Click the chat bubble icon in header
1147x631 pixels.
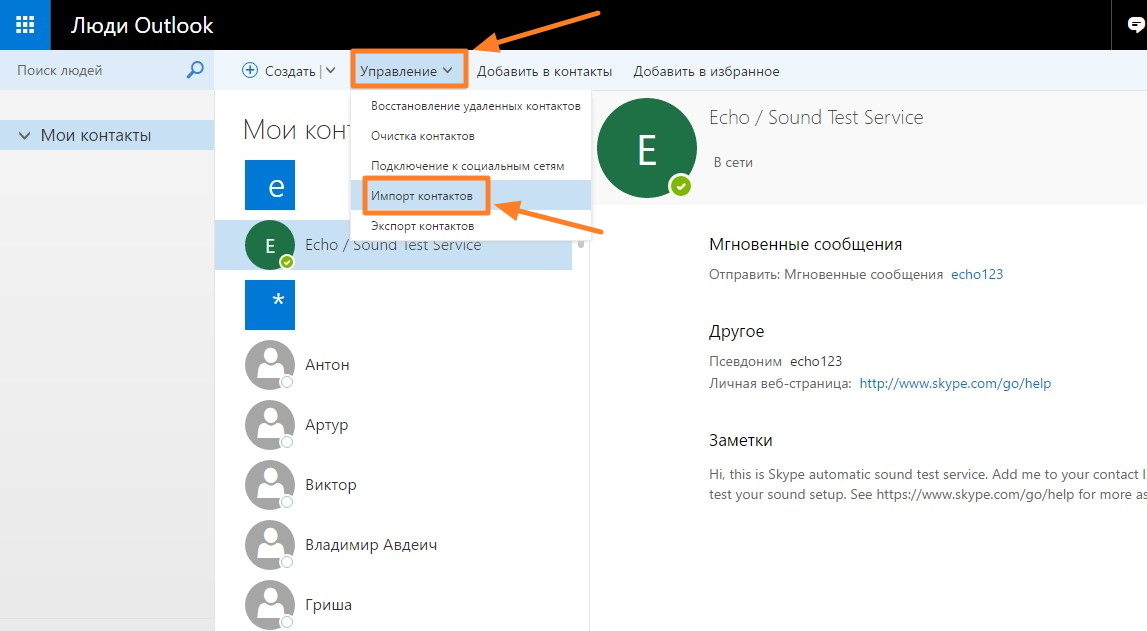click(x=1135, y=26)
